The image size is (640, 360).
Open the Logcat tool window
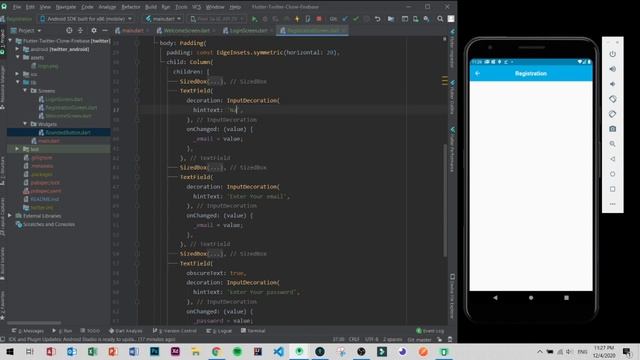(219, 331)
